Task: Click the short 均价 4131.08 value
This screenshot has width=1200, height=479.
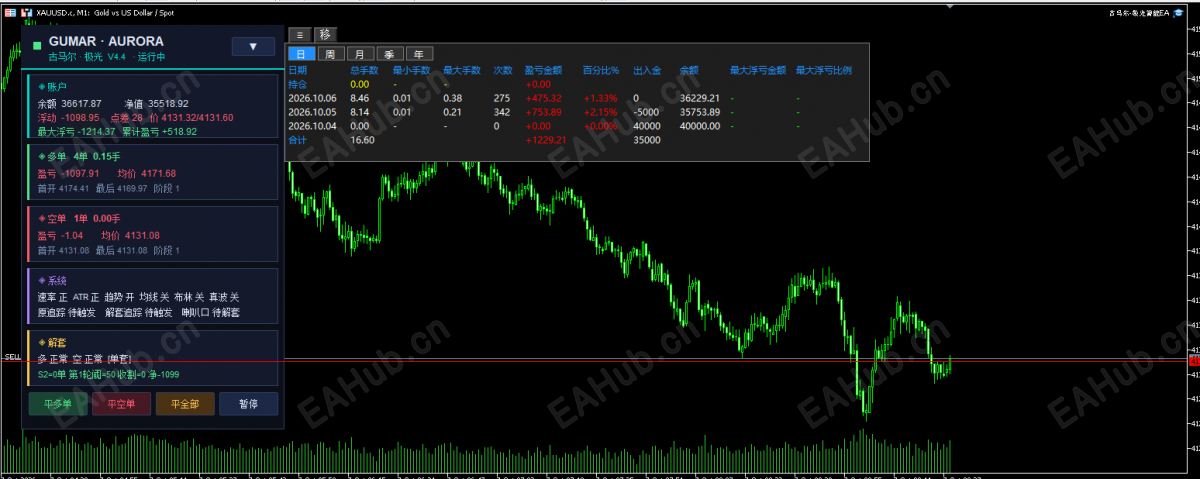Action: tap(130, 235)
